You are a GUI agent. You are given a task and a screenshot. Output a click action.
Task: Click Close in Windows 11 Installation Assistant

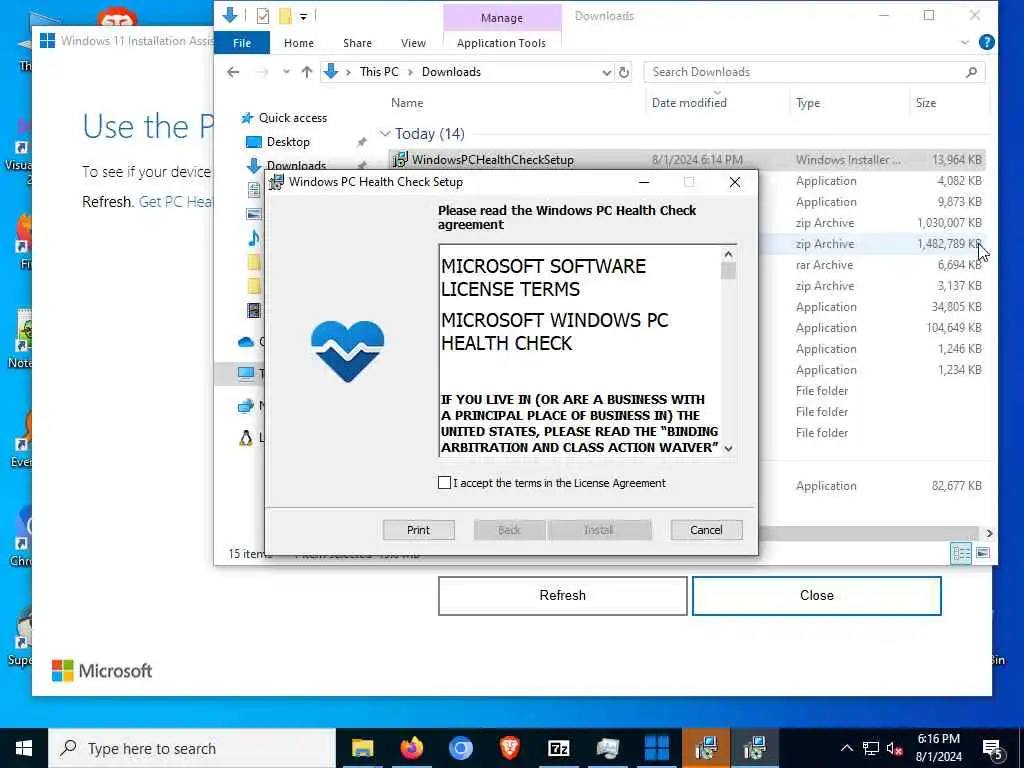tap(816, 596)
